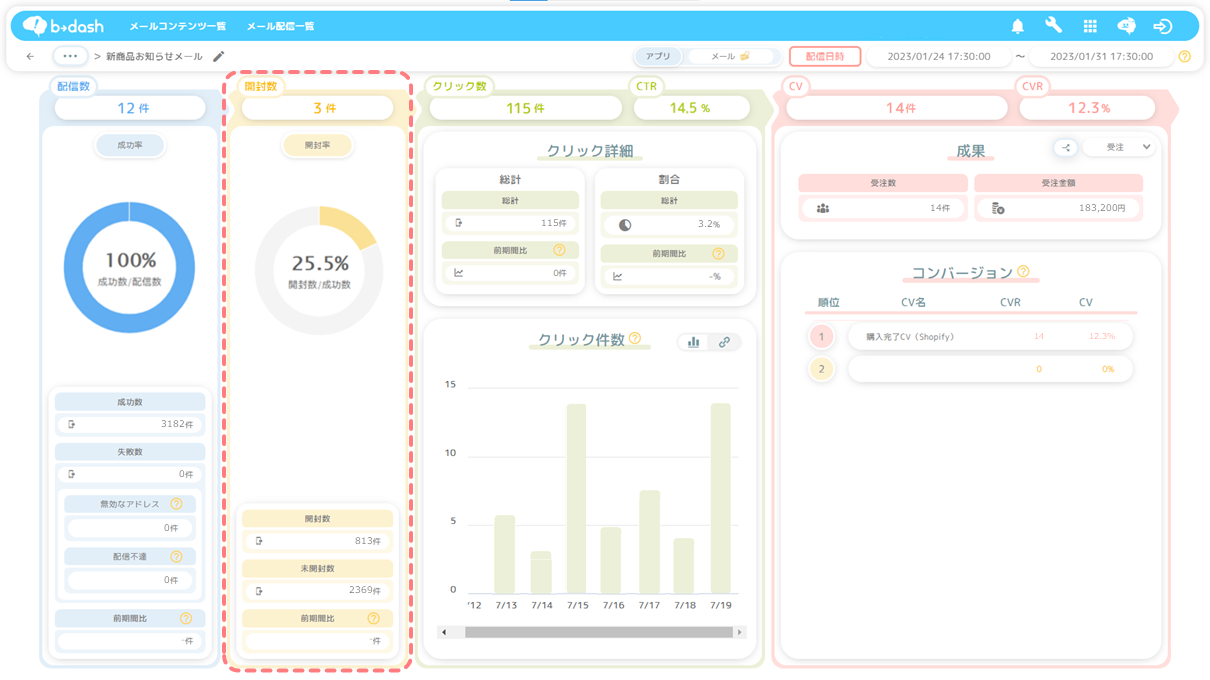Expand the breadcrumb ellipsis menu
1210x680 pixels.
(70, 56)
